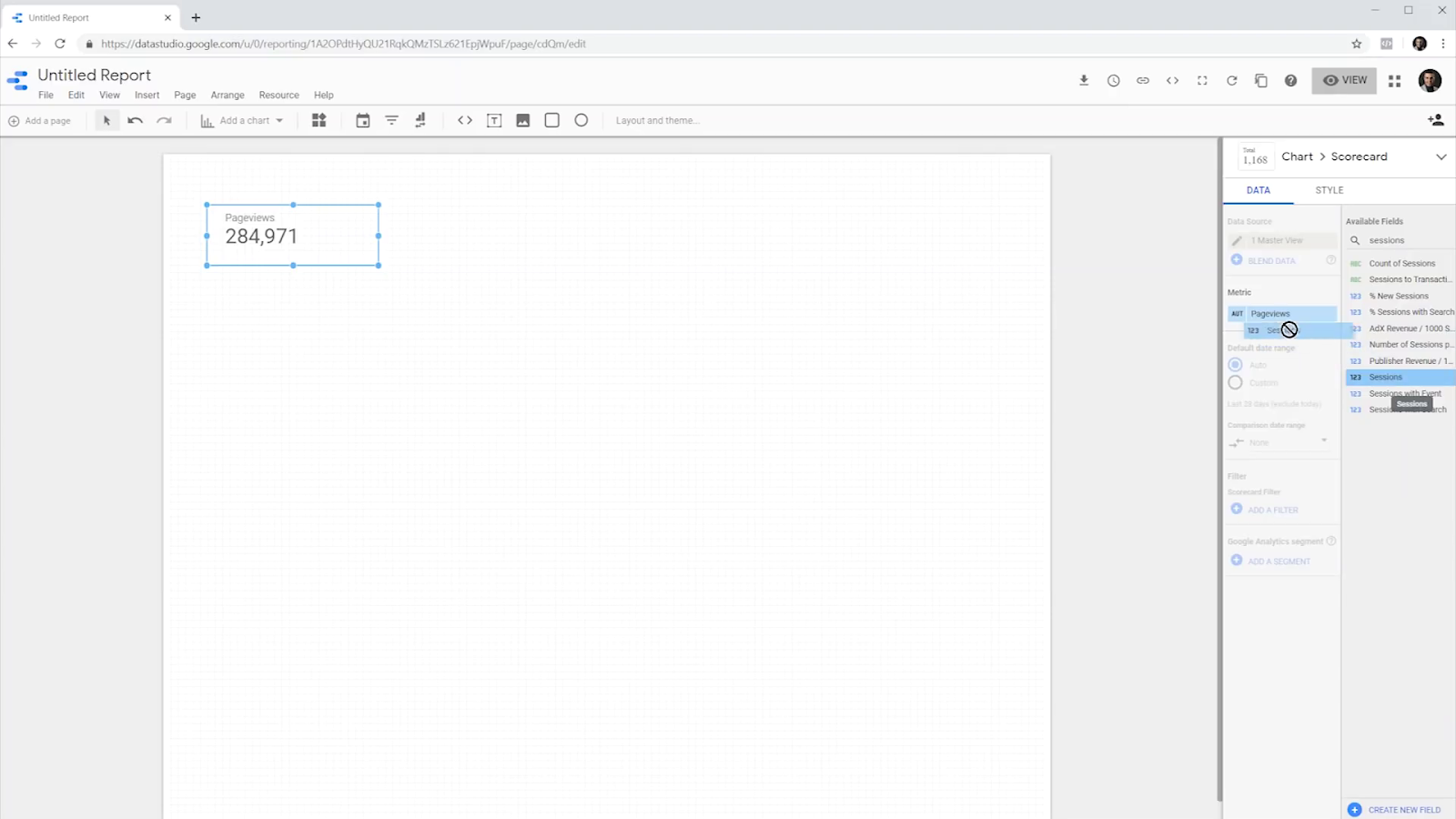Expand the Chart > Scorecard type chevron
Viewport: 1456px width, 819px height.
click(x=1441, y=157)
